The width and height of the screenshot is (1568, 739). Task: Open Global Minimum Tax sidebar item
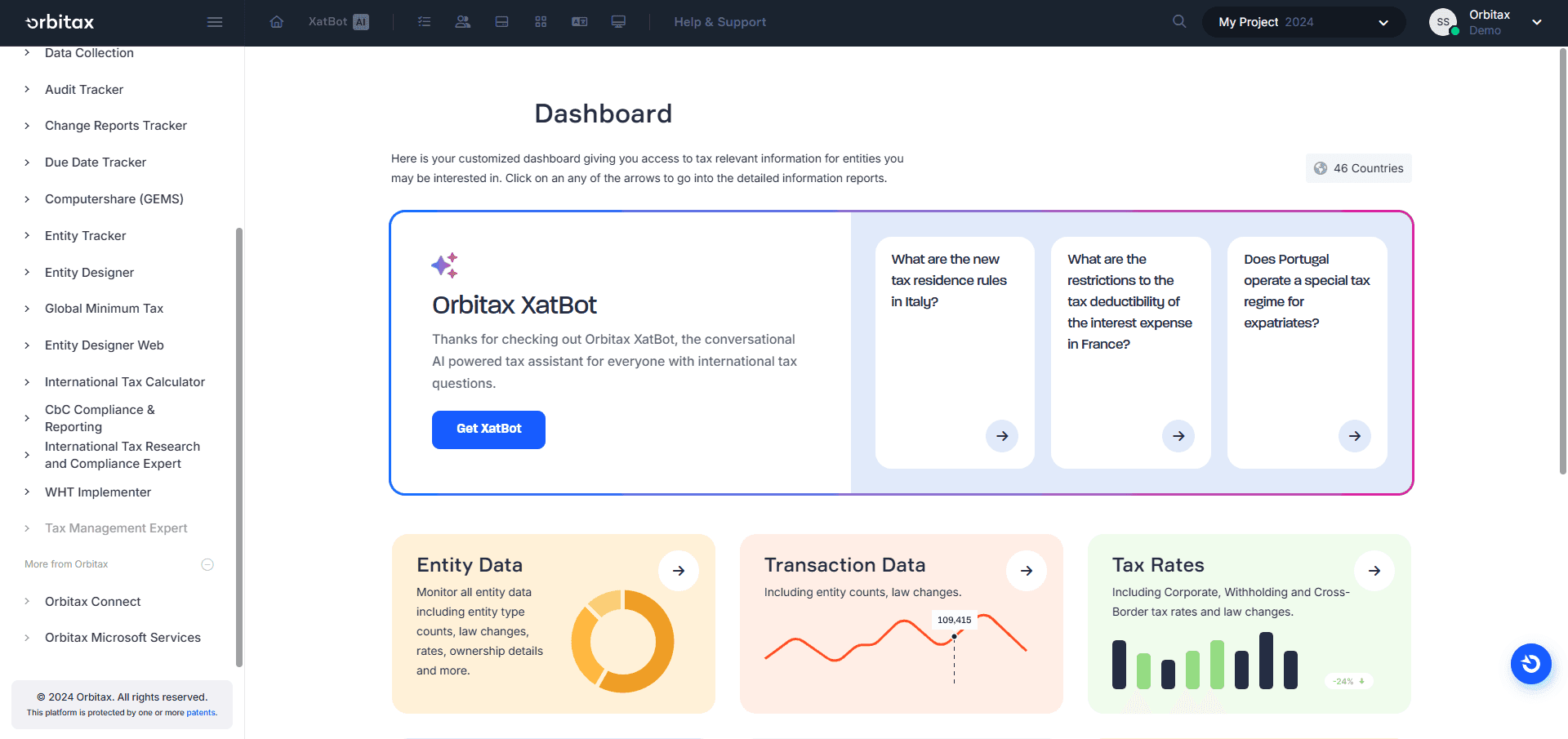point(105,309)
